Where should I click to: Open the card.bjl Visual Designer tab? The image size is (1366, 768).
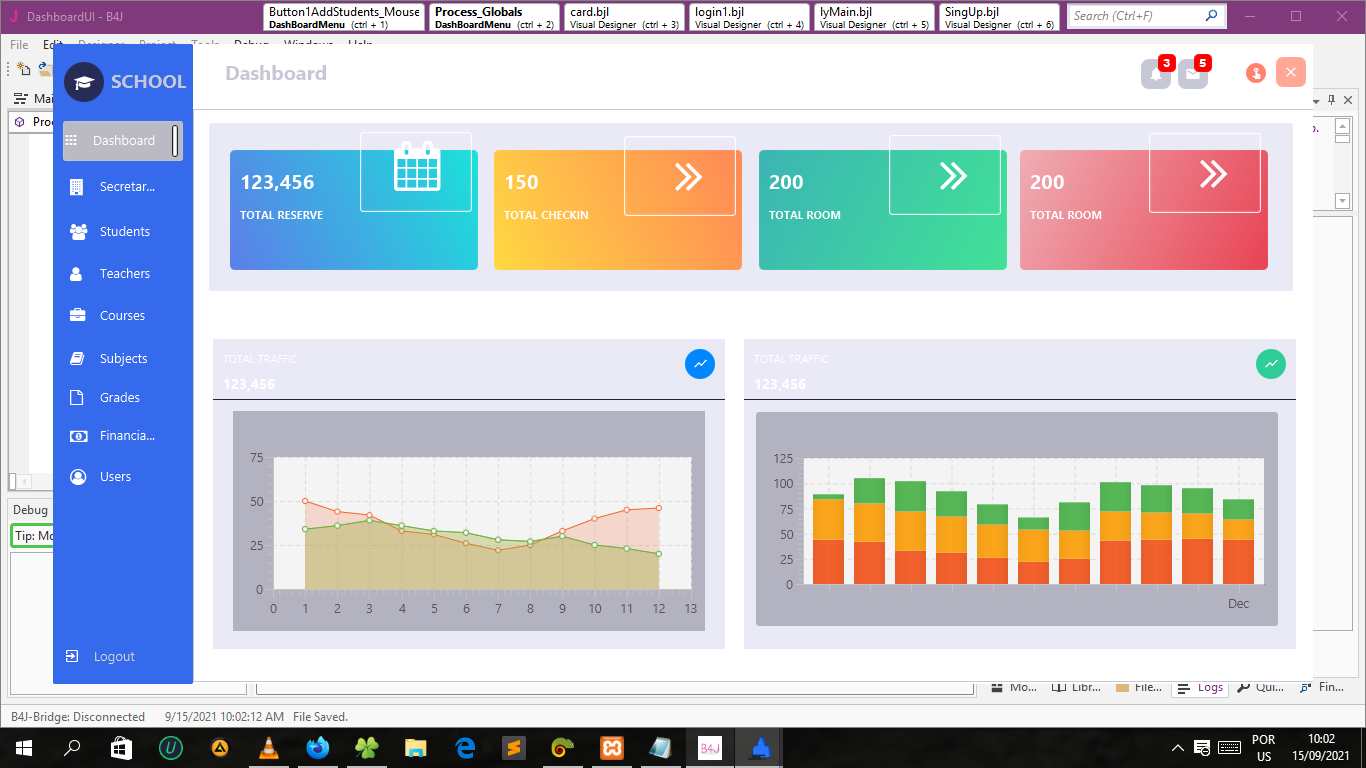click(x=625, y=17)
